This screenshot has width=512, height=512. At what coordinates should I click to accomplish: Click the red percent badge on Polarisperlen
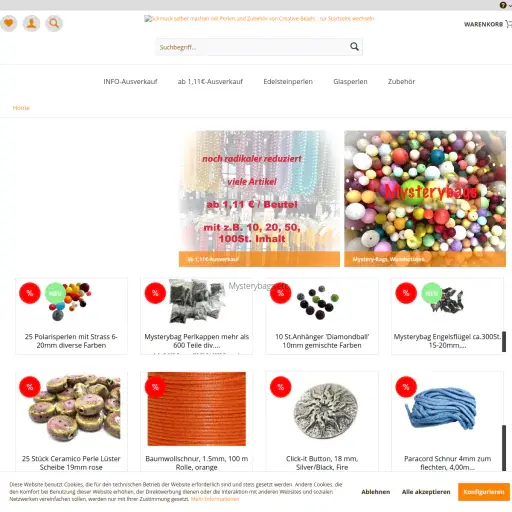[x=30, y=293]
